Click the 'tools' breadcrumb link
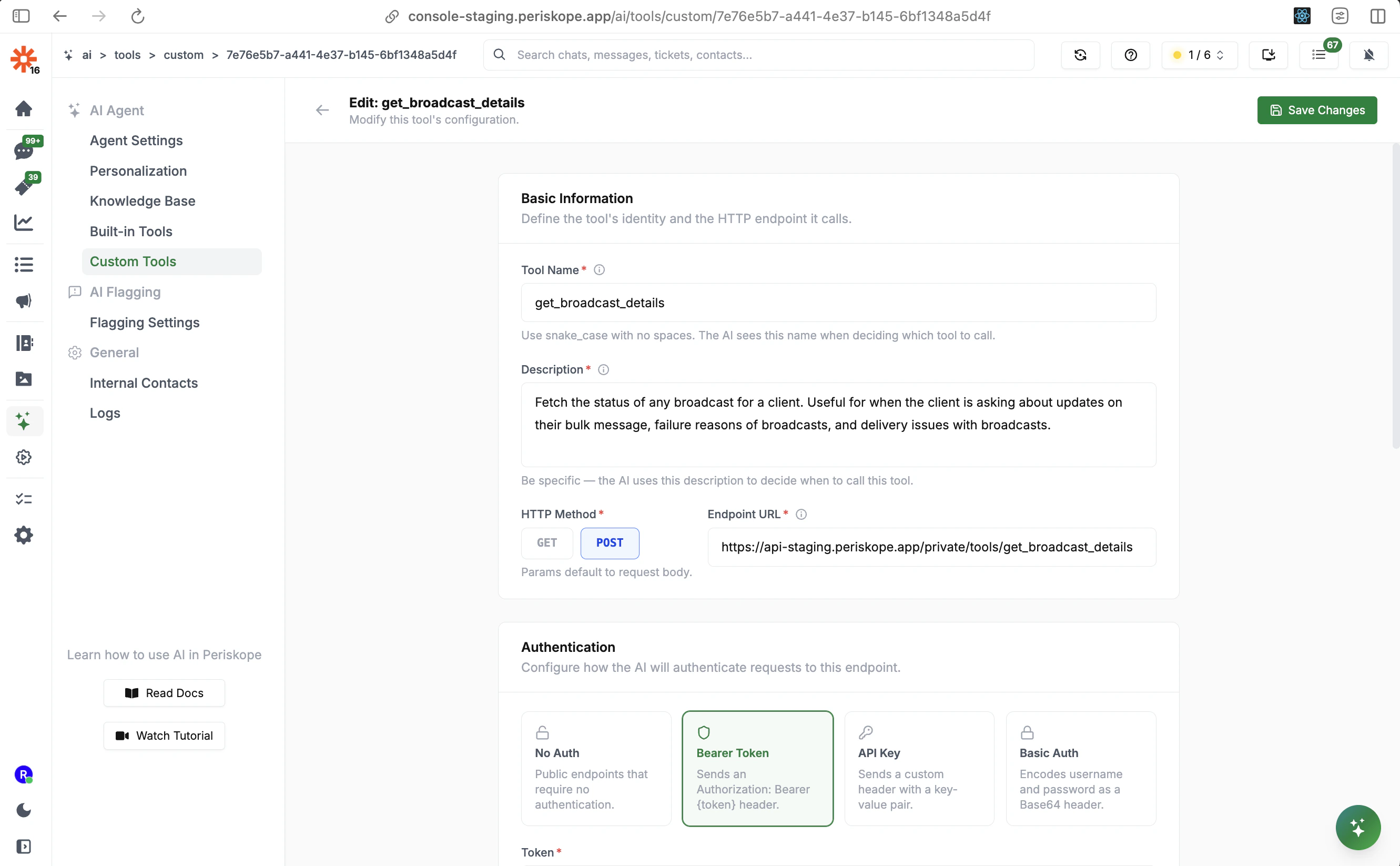This screenshot has height=866, width=1400. (127, 55)
